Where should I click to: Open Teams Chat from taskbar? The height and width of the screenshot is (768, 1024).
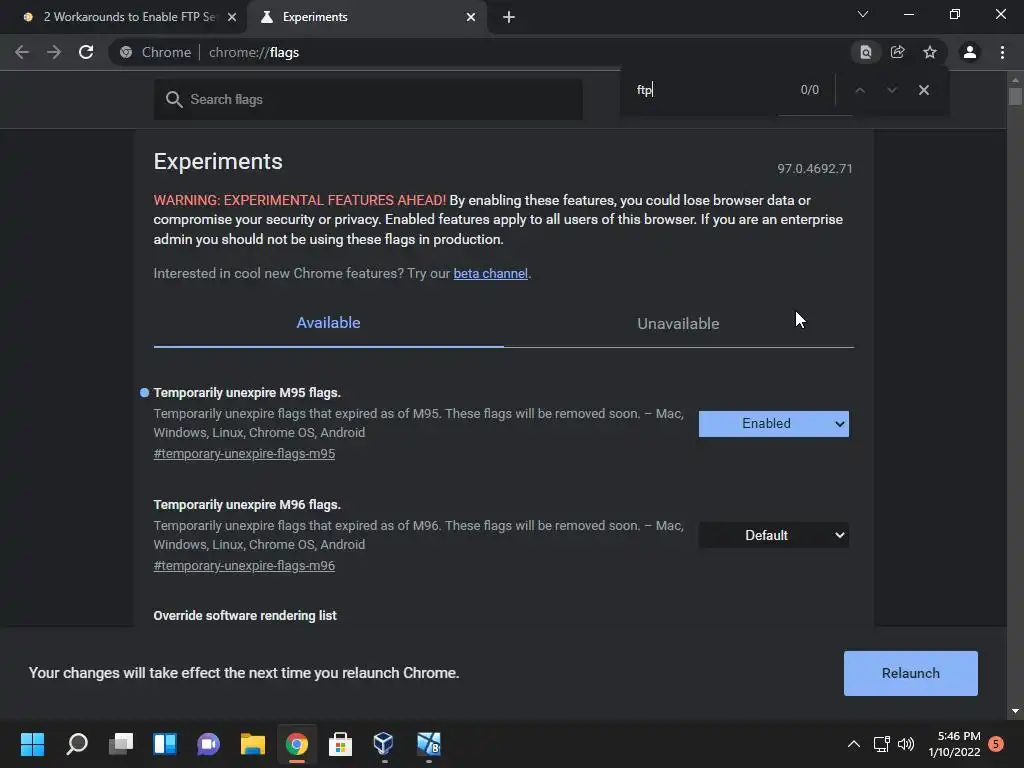(x=208, y=744)
